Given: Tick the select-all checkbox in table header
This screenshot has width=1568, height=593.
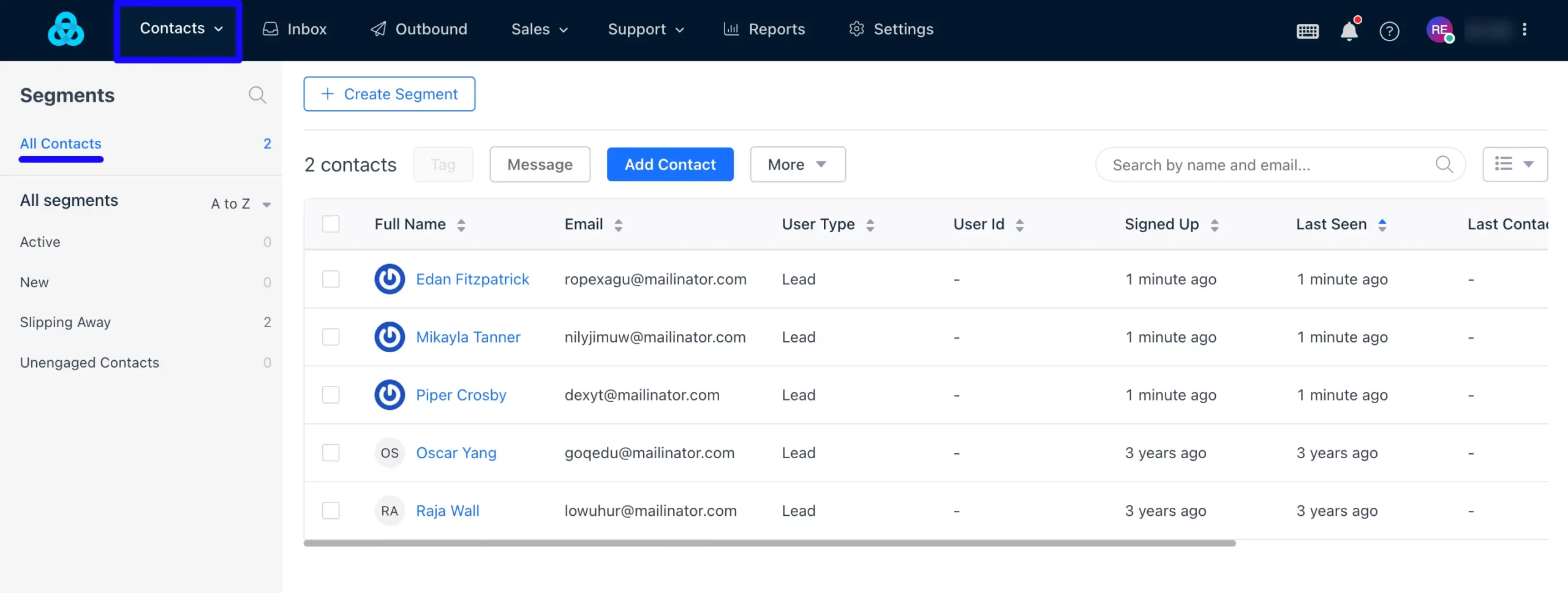Looking at the screenshot, I should point(331,224).
